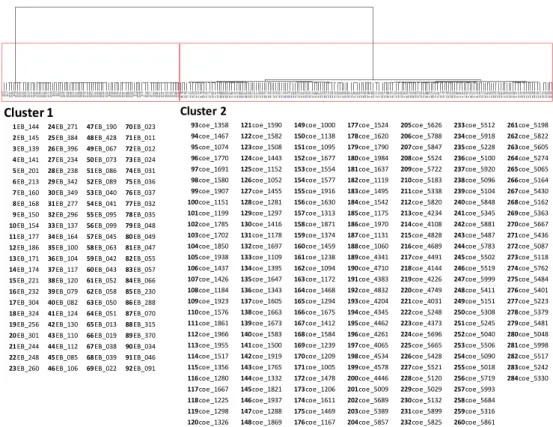Click the "Cluster 1" heading
553x427 pixels.
[x=28, y=113]
